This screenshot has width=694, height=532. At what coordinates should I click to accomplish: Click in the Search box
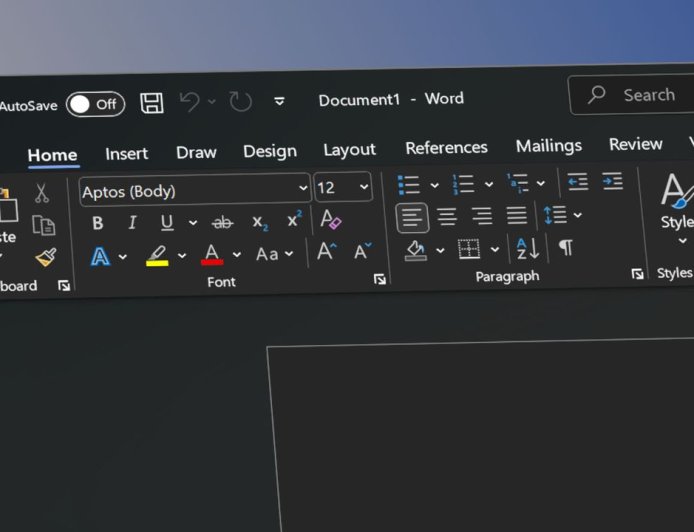coord(633,95)
